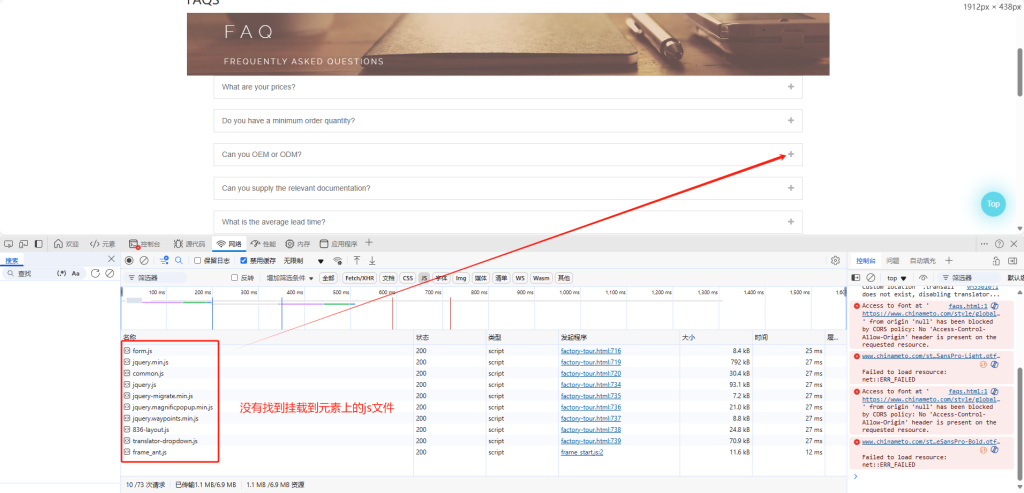Open frame_start.js:2 initiator link
Viewport: 1024px width, 493px height.
coord(582,452)
